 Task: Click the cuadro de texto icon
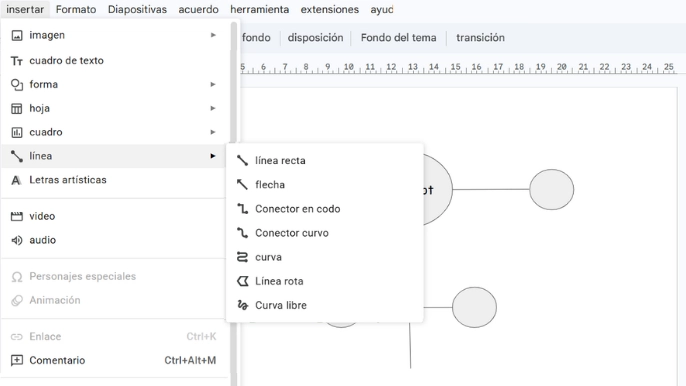[x=17, y=61]
